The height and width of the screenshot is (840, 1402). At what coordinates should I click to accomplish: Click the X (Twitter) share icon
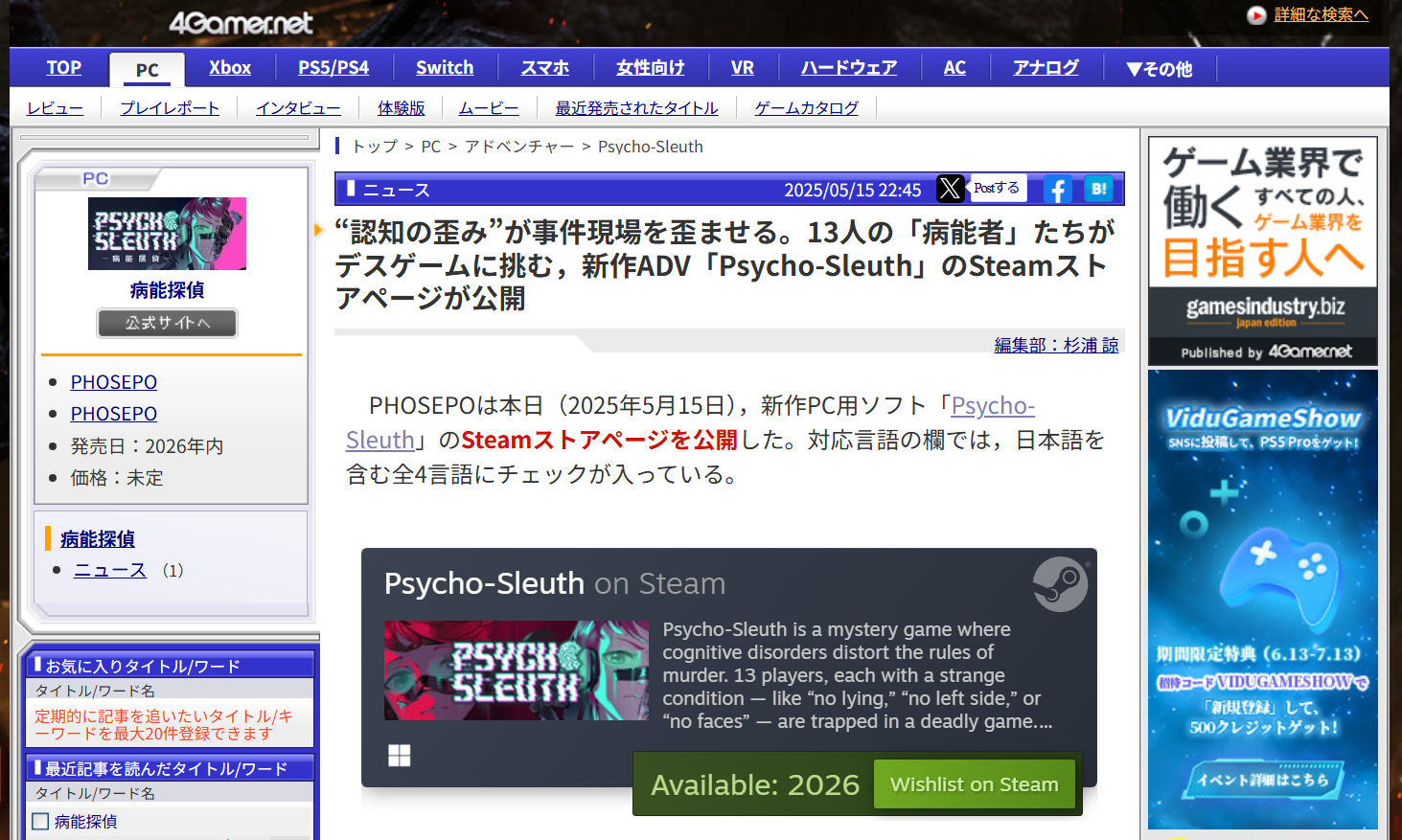click(x=950, y=189)
